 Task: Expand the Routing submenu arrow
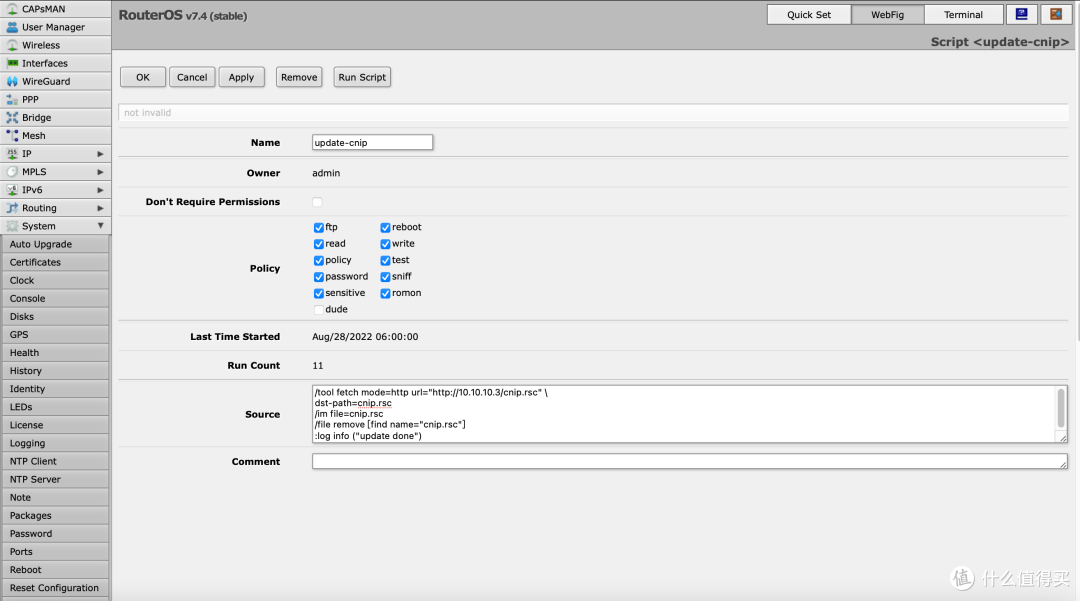[100, 208]
